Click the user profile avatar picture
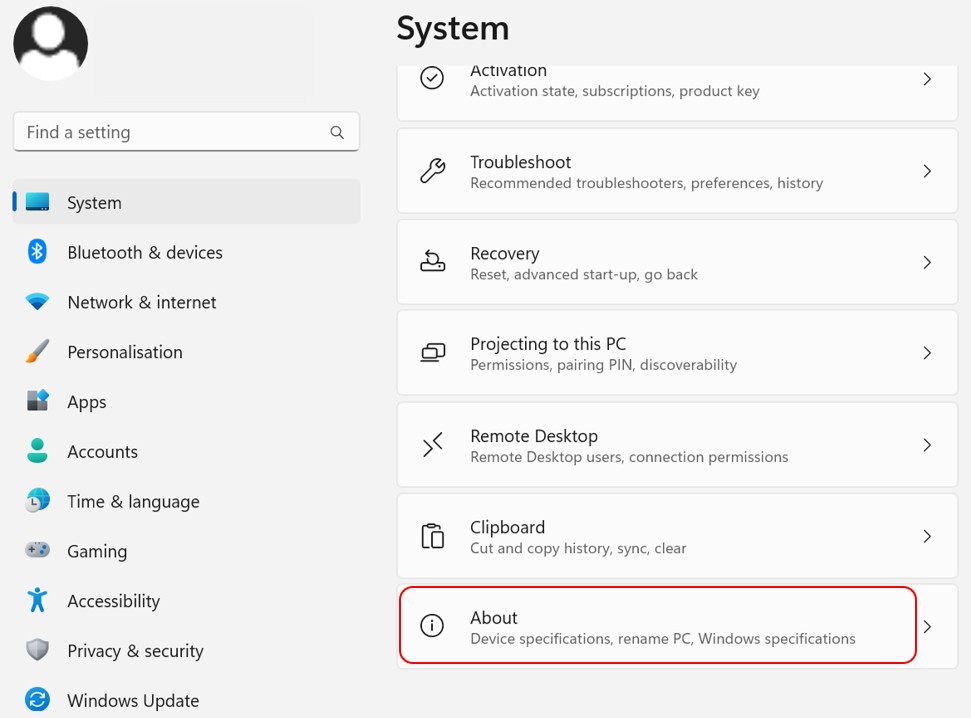The image size is (971, 718). pyautogui.click(x=50, y=43)
